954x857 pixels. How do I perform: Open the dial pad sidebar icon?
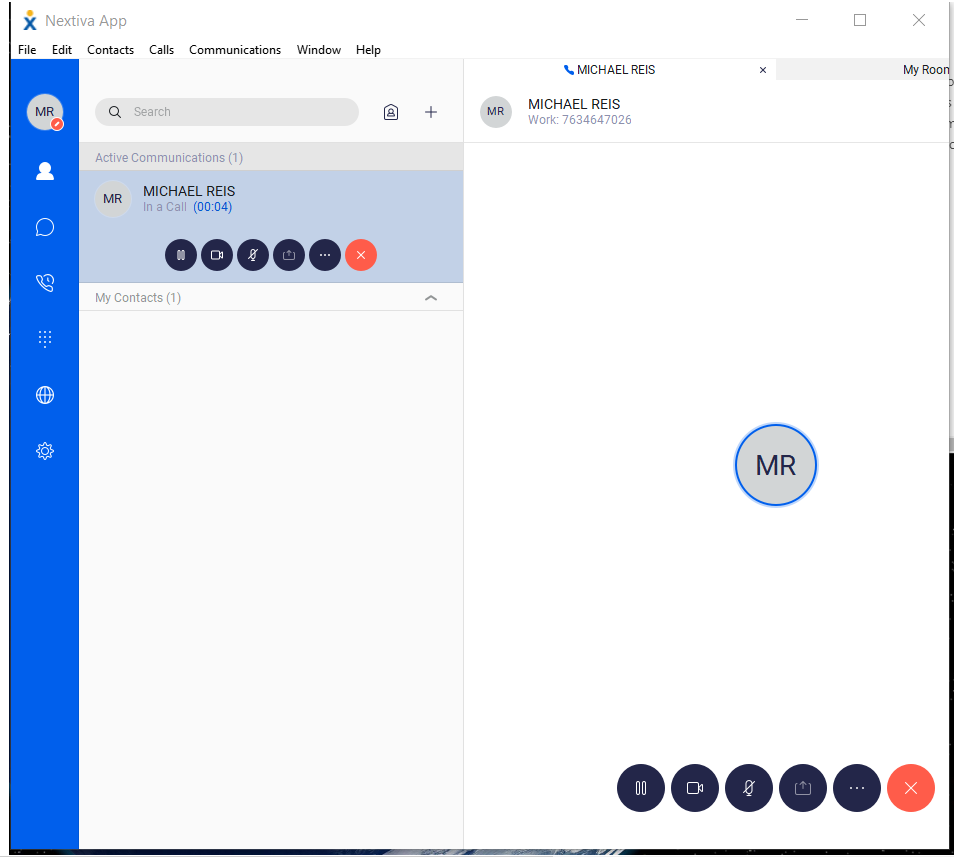45,338
